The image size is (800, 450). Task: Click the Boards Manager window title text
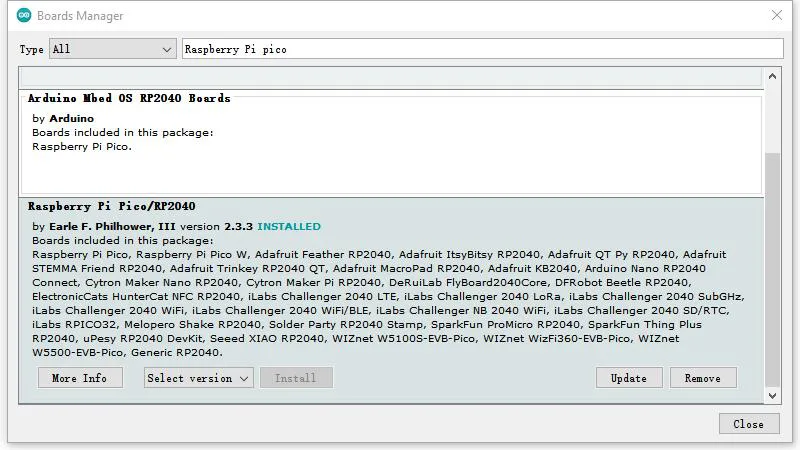(x=80, y=16)
